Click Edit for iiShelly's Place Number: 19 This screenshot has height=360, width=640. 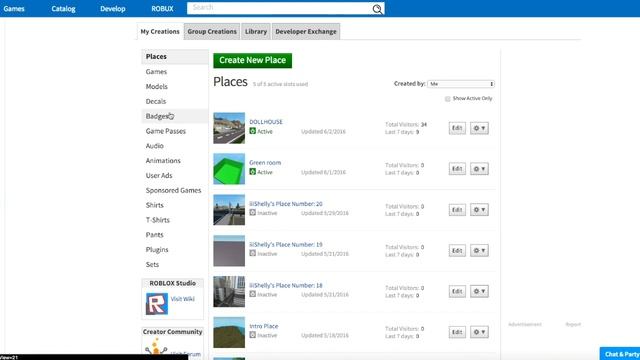[457, 251]
